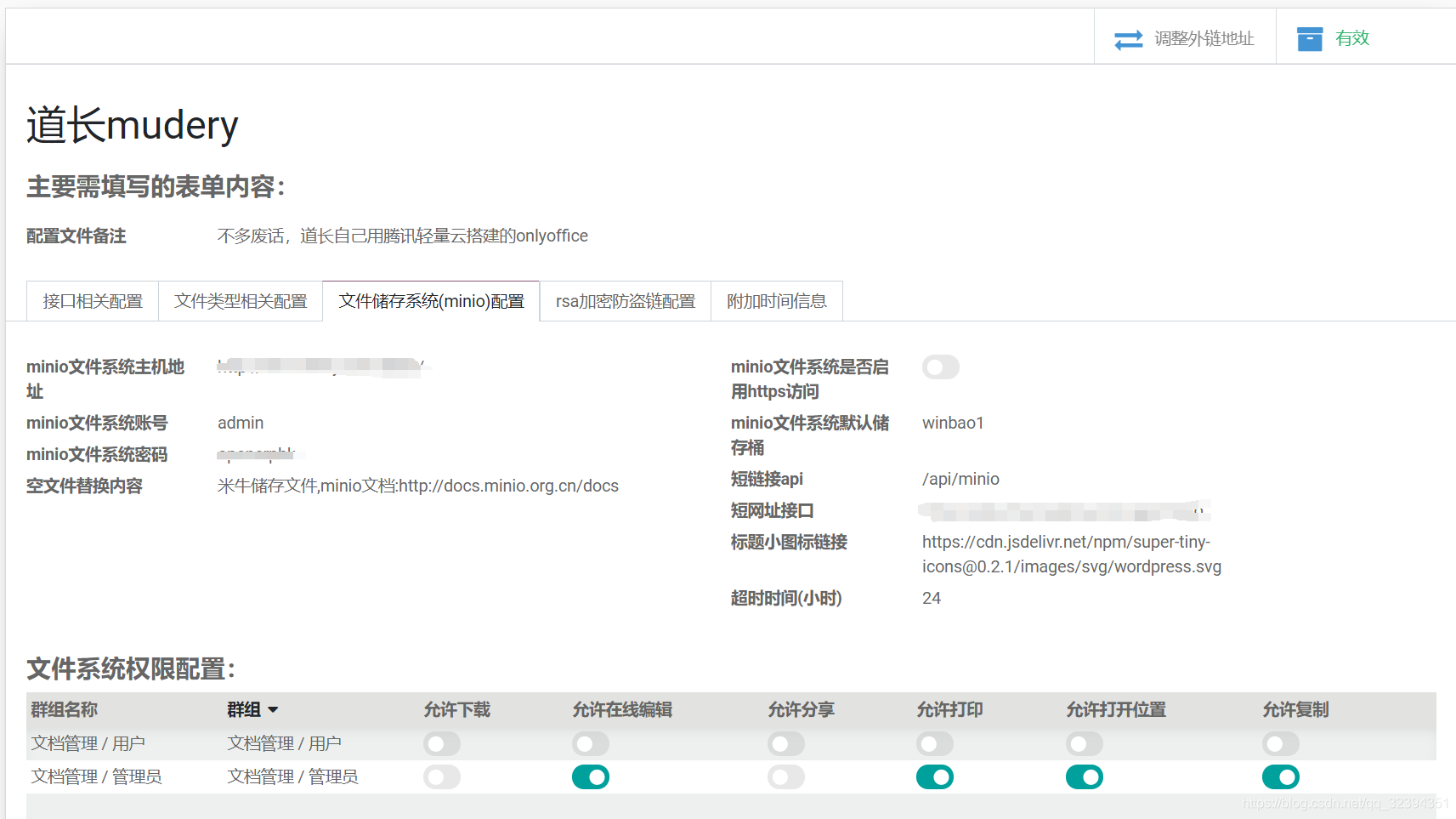Toggle minio https access switch

[940, 367]
